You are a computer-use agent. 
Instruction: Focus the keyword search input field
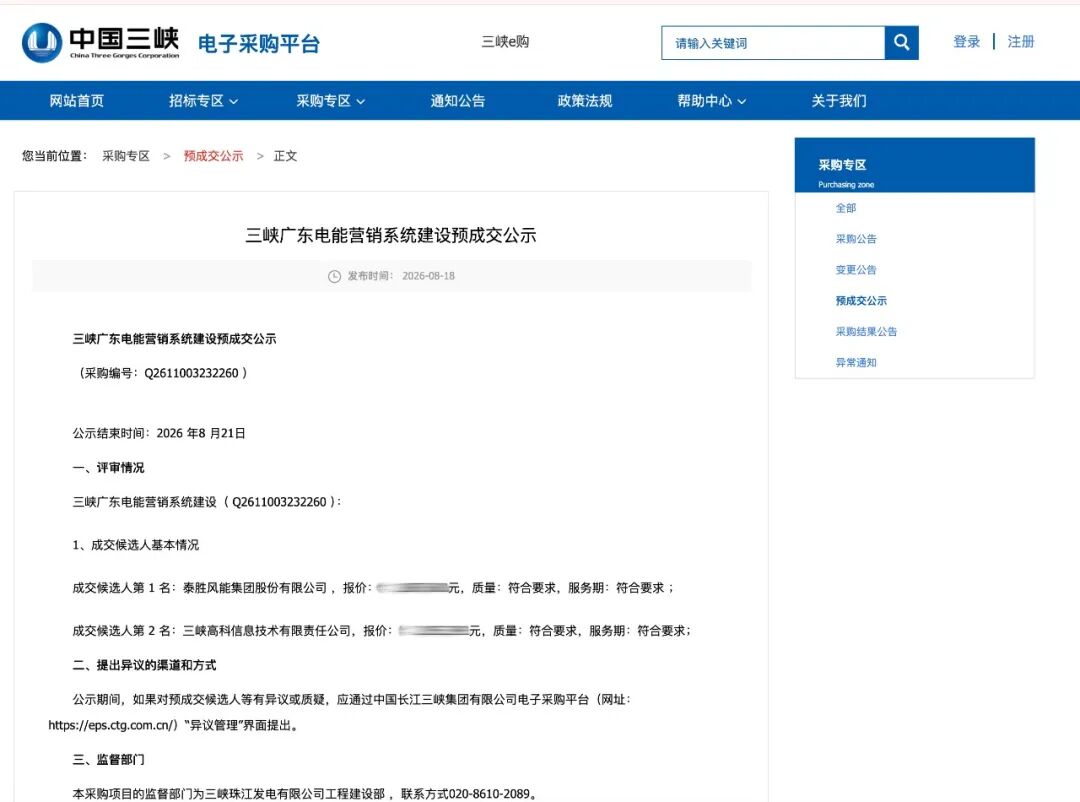click(x=773, y=43)
